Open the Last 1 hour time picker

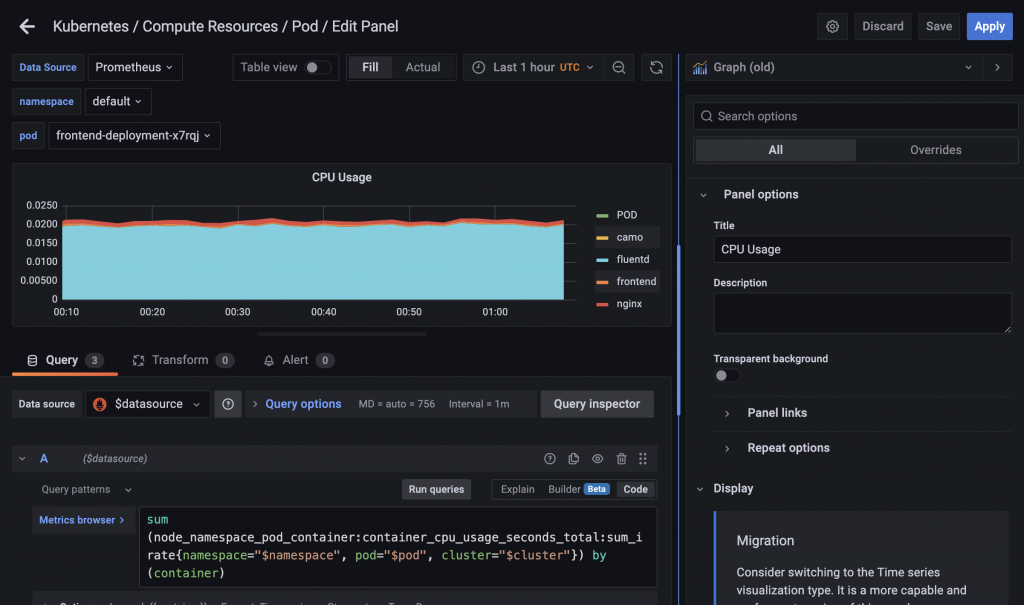coord(533,67)
